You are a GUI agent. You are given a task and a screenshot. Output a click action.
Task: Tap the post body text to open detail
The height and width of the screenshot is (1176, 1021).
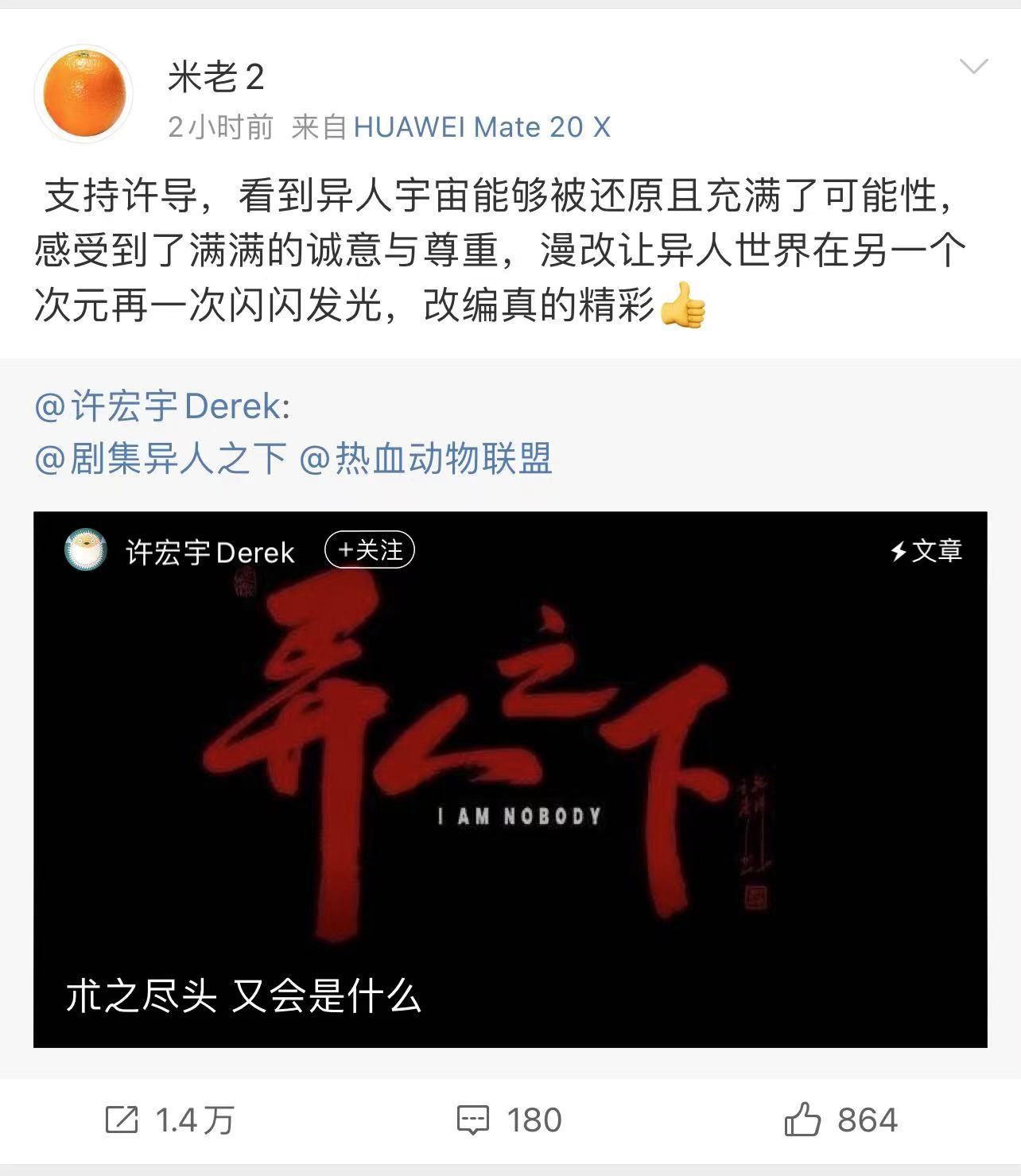[x=499, y=250]
